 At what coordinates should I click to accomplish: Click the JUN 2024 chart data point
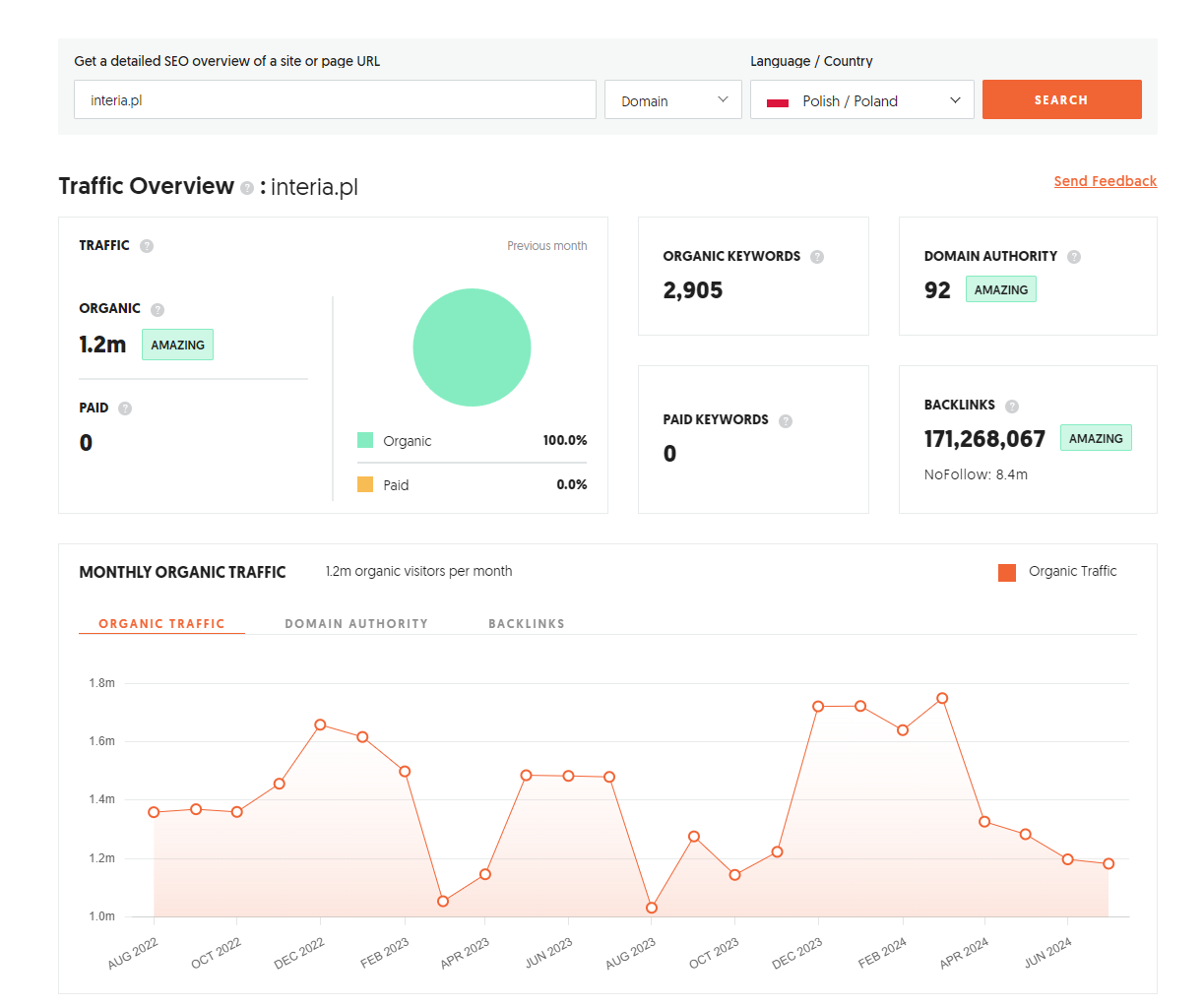(1068, 859)
